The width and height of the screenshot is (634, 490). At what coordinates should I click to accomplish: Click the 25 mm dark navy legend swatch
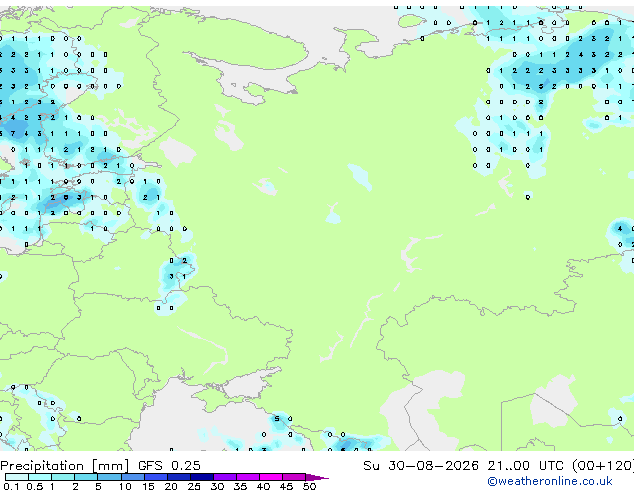201,477
